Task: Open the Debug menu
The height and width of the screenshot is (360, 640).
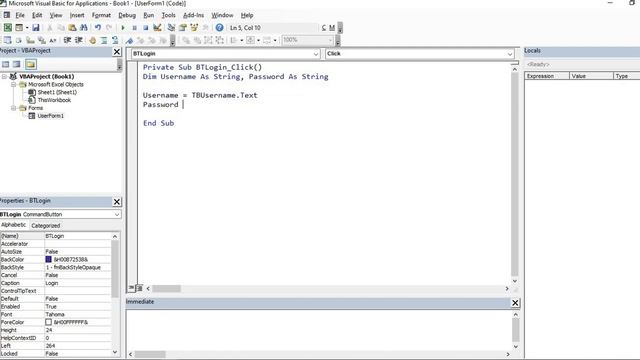Action: click(x=127, y=15)
